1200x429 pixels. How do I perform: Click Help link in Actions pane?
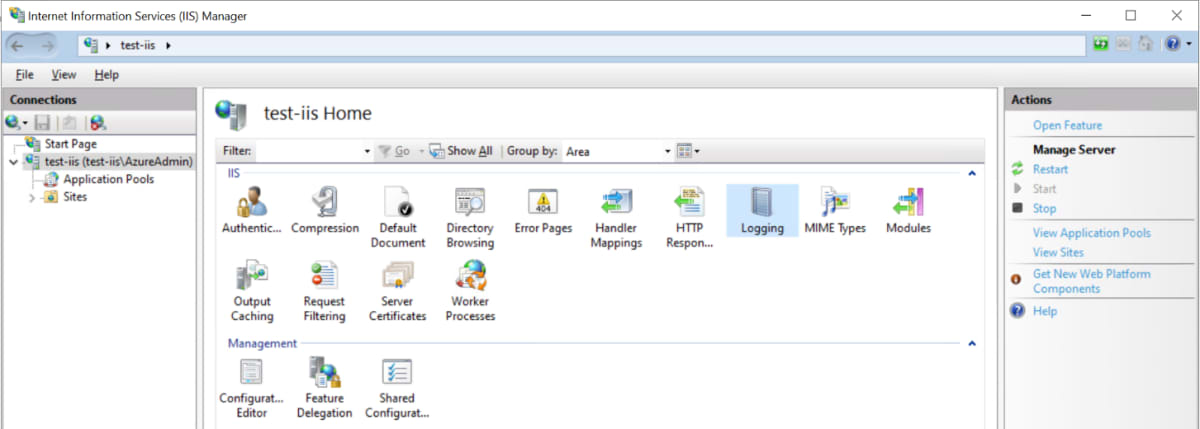click(1045, 311)
